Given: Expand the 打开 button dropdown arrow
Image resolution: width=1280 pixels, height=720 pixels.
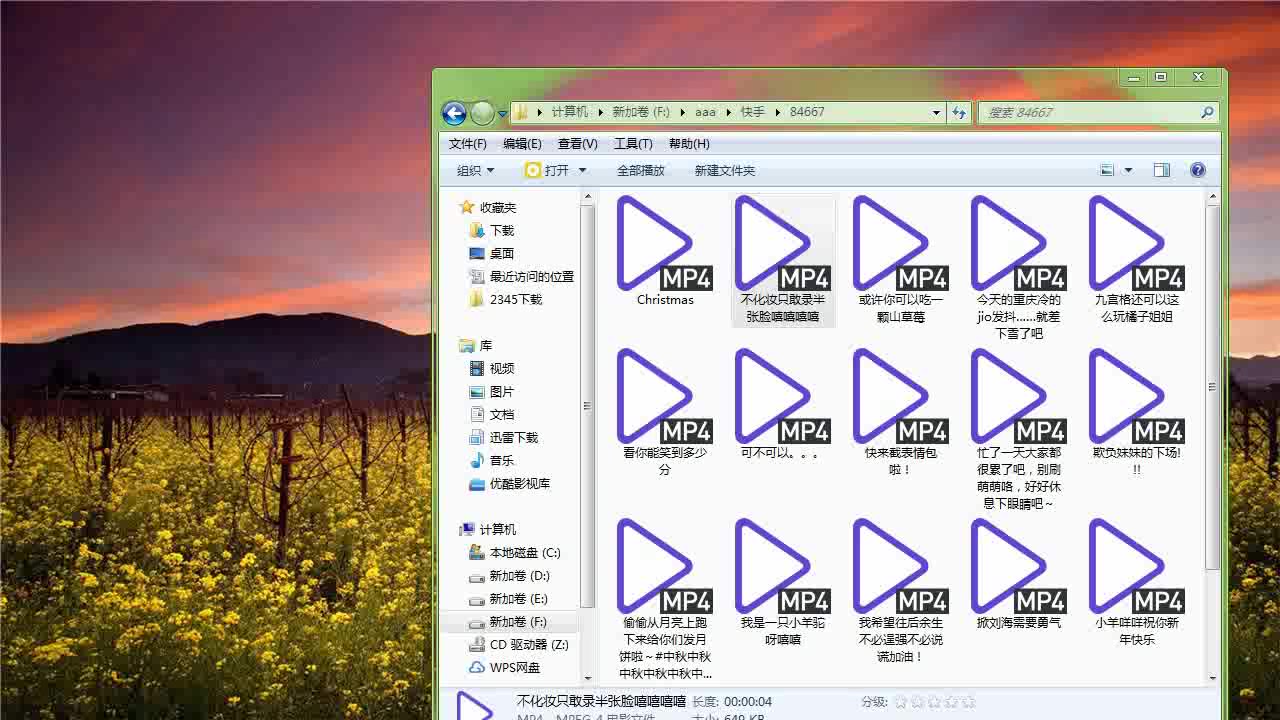Looking at the screenshot, I should 583,170.
